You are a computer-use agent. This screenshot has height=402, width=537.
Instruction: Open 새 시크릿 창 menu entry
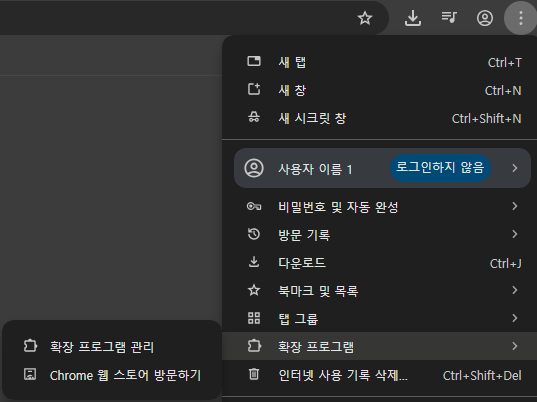[379, 118]
